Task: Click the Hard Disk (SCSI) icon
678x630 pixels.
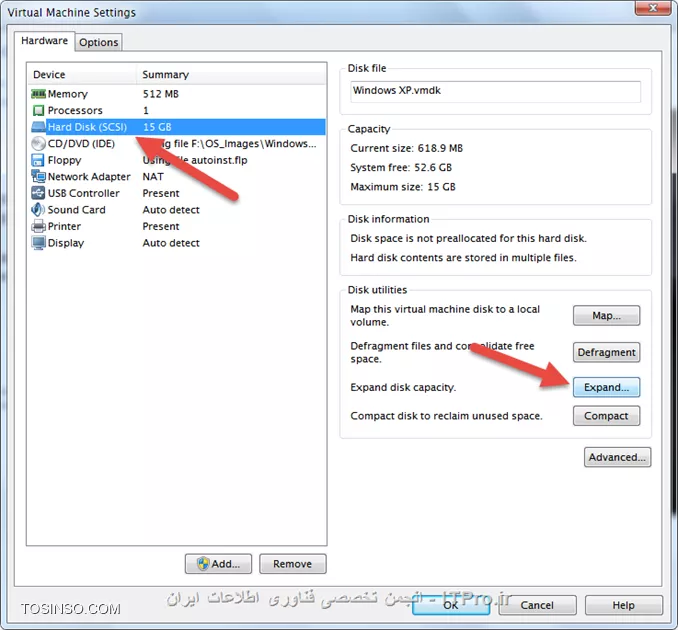Action: coord(38,127)
